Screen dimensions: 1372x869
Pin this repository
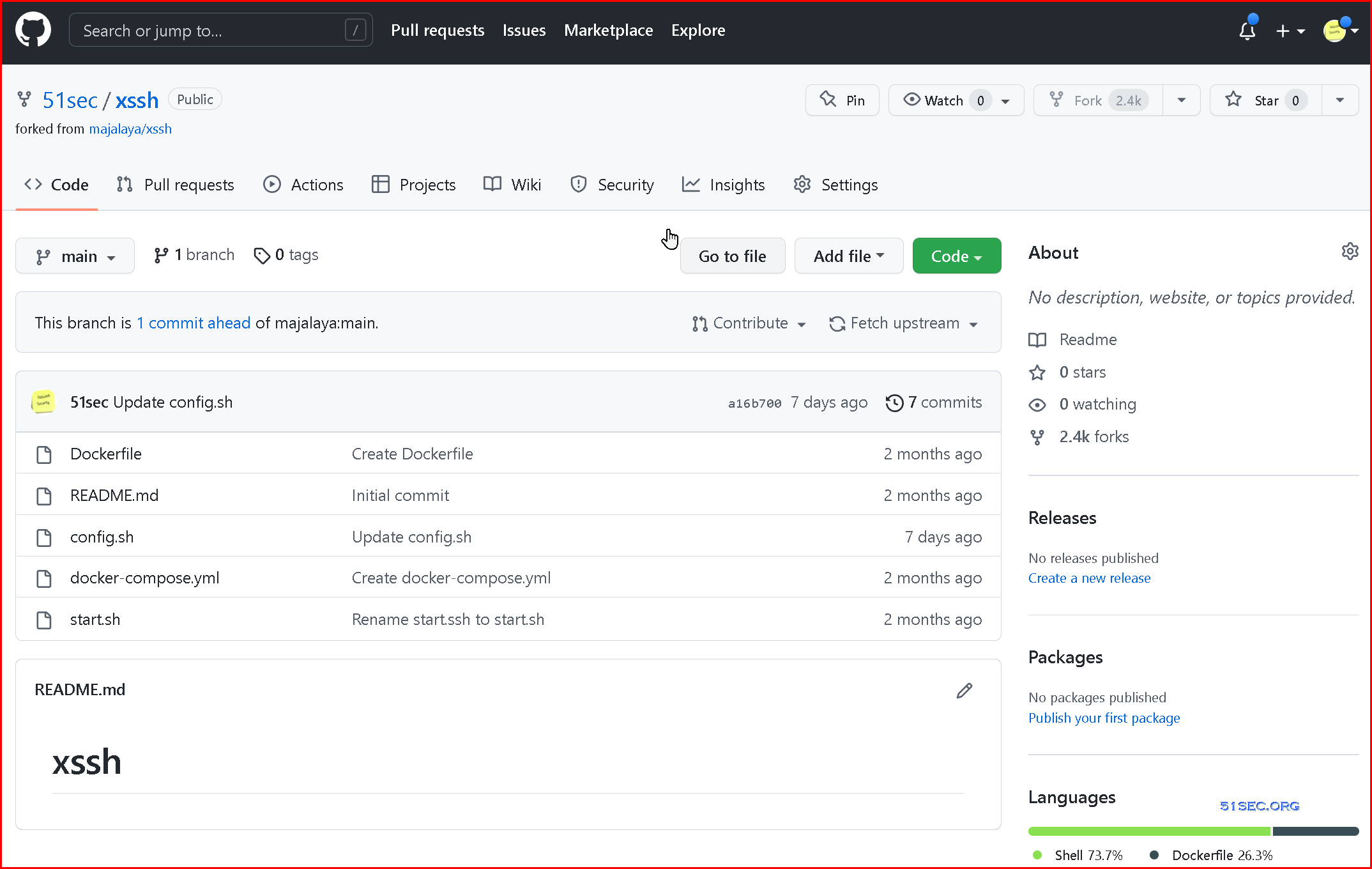coord(842,100)
